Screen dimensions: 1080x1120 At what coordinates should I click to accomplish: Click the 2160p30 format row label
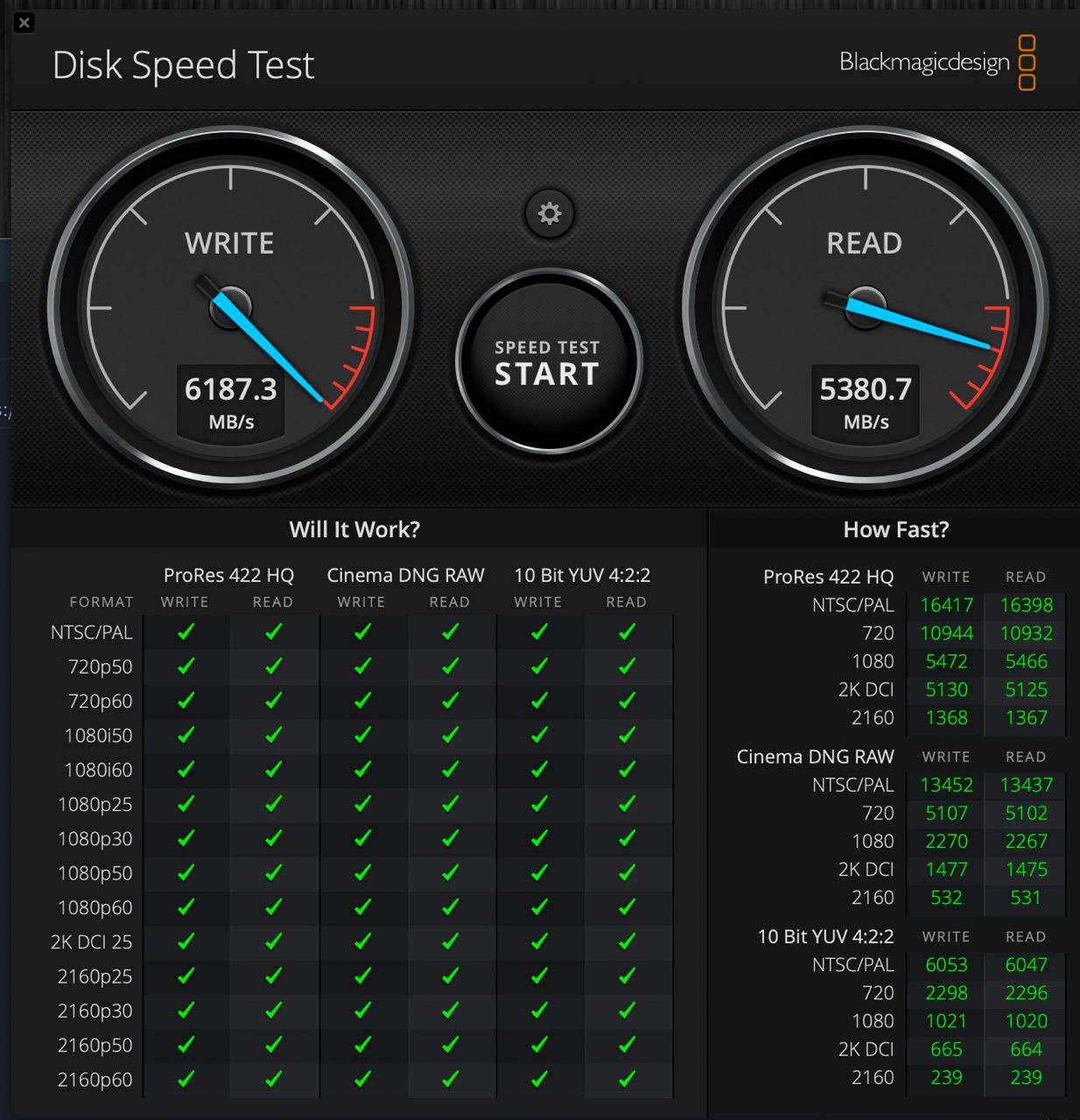95,1011
